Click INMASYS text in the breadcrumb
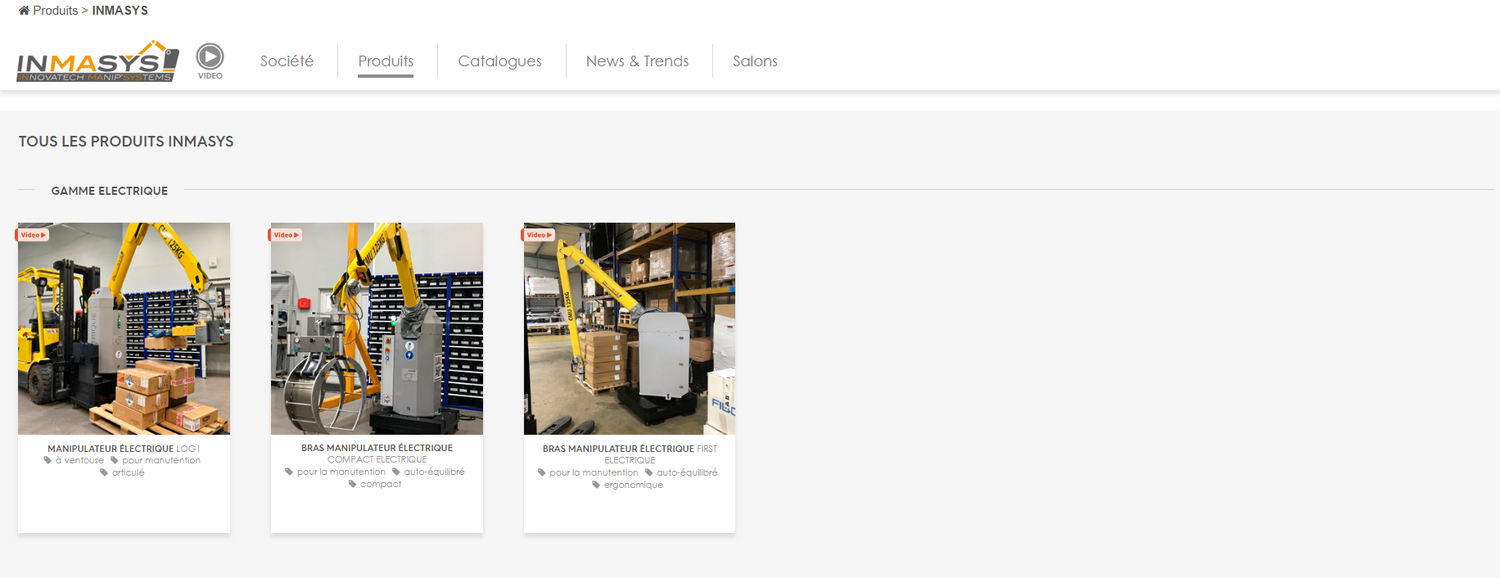 click(x=120, y=10)
